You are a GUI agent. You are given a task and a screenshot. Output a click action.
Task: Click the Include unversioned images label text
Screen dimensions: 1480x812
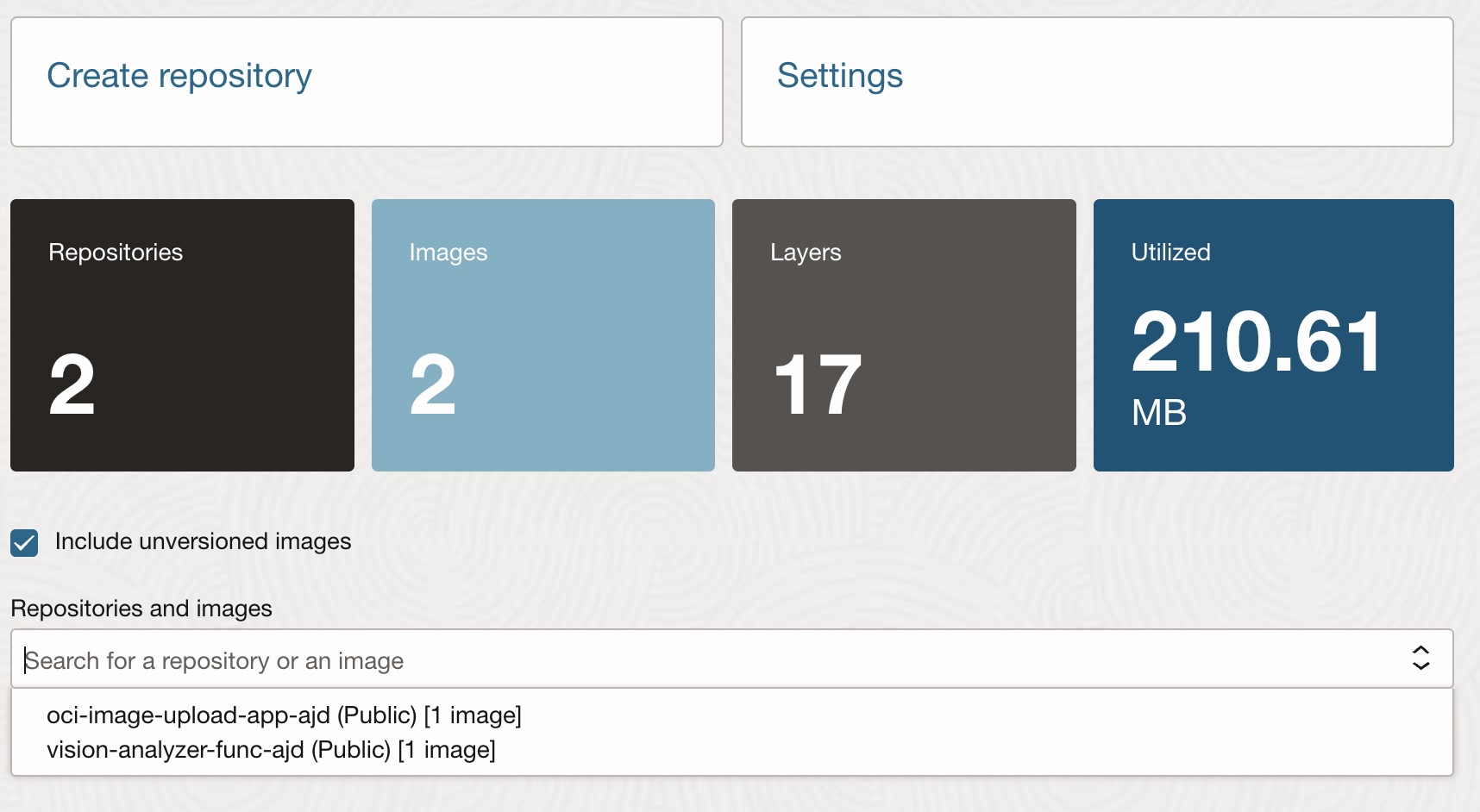[x=203, y=541]
